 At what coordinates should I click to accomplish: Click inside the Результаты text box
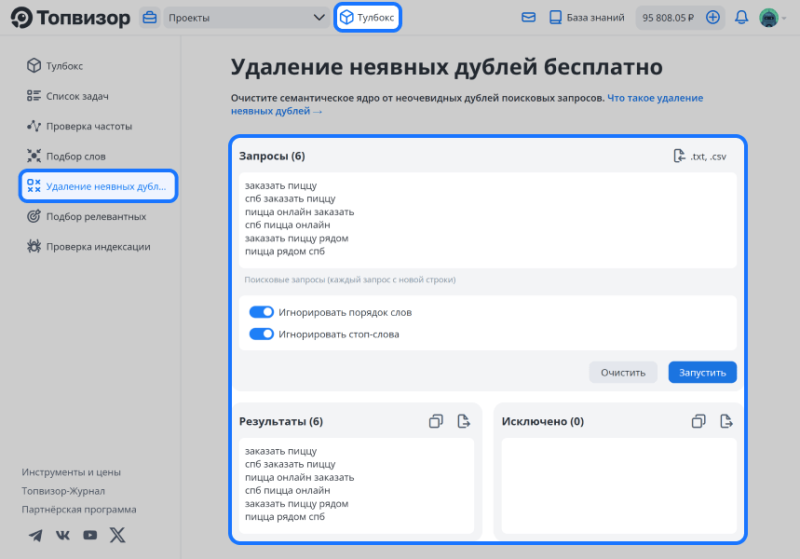tap(356, 486)
